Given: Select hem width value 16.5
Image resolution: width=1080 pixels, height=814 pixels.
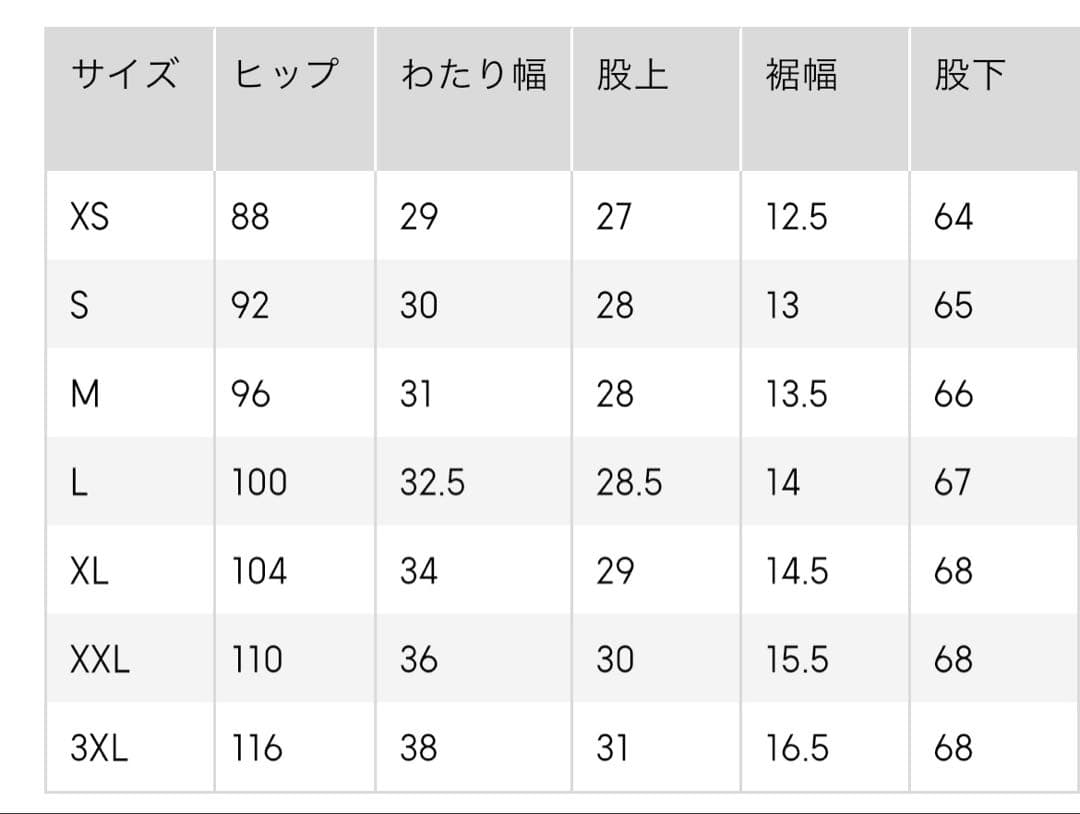Looking at the screenshot, I should (797, 748).
